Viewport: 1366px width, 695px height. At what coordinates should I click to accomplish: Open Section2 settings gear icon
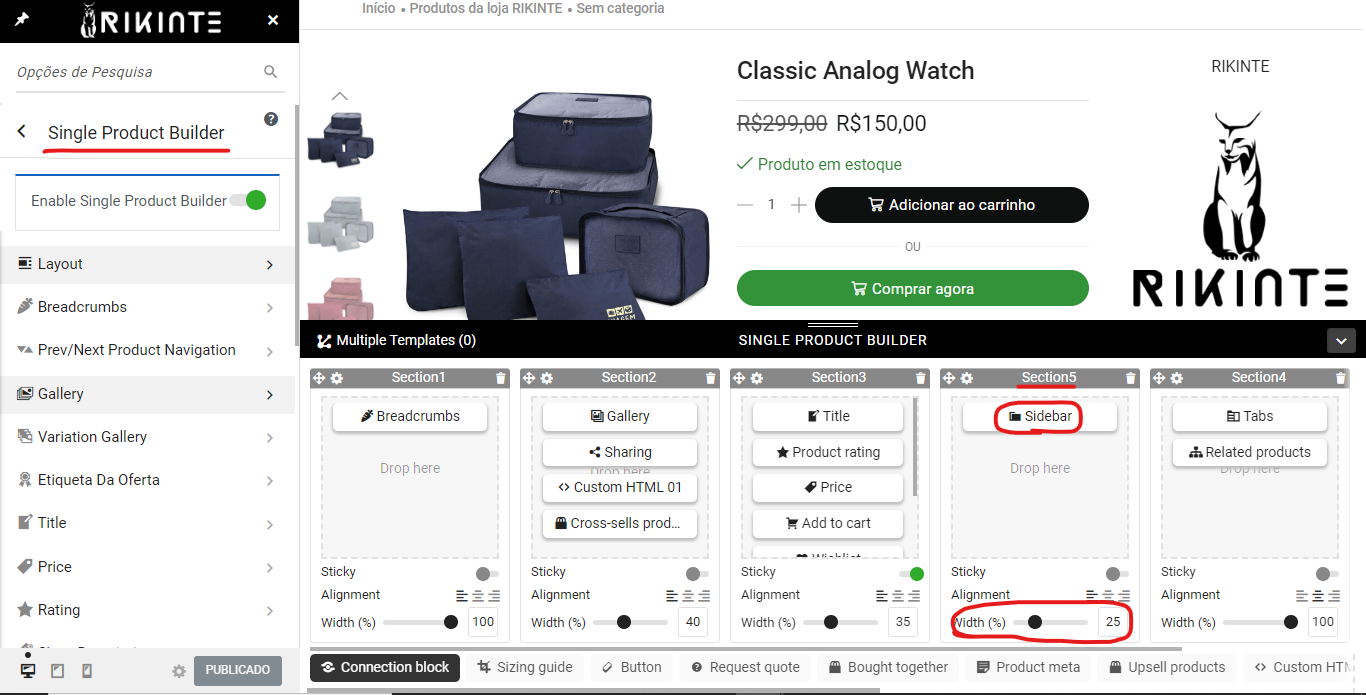tap(547, 378)
